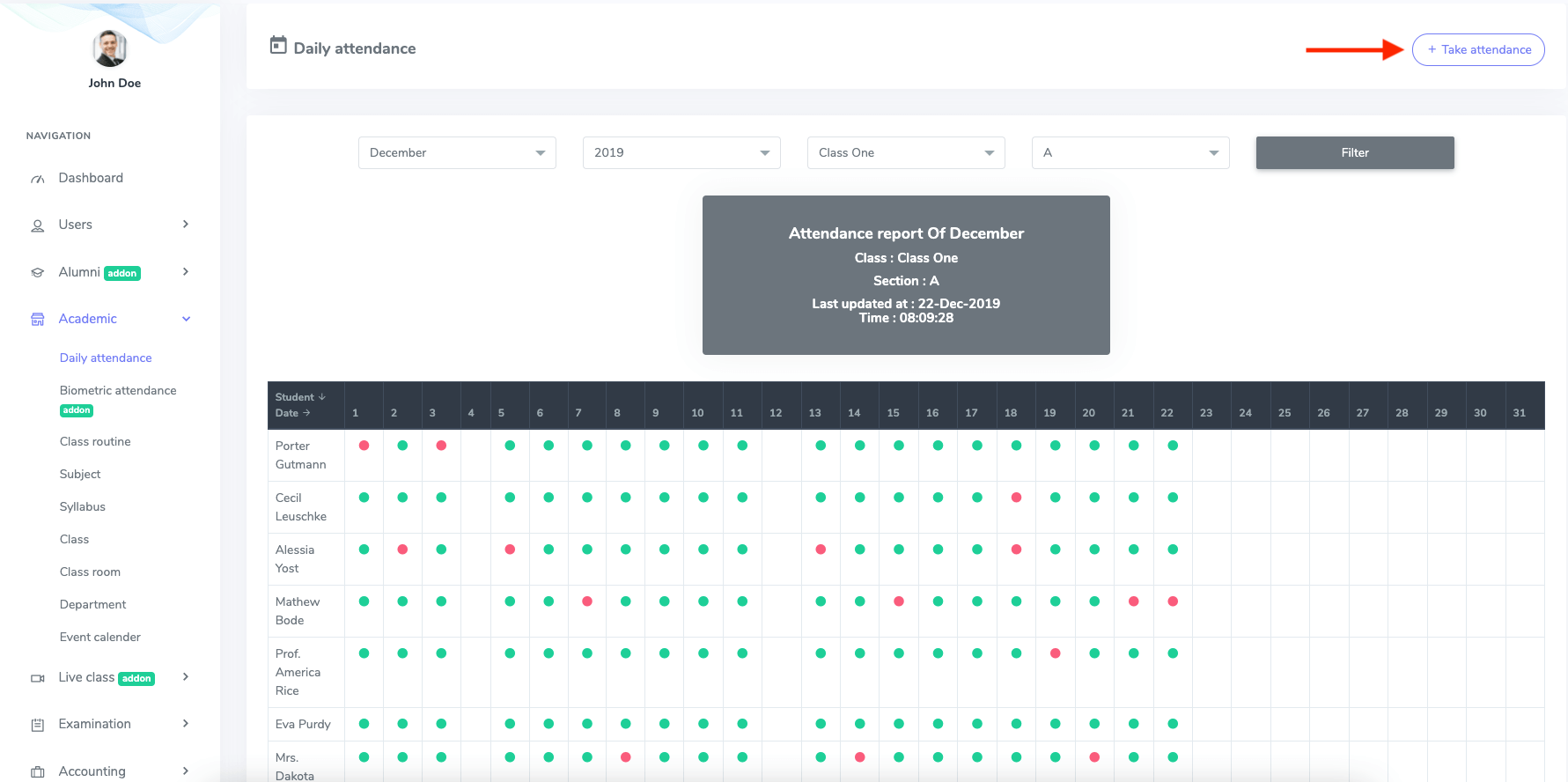
Task: Open the Class One dropdown
Action: click(x=906, y=152)
